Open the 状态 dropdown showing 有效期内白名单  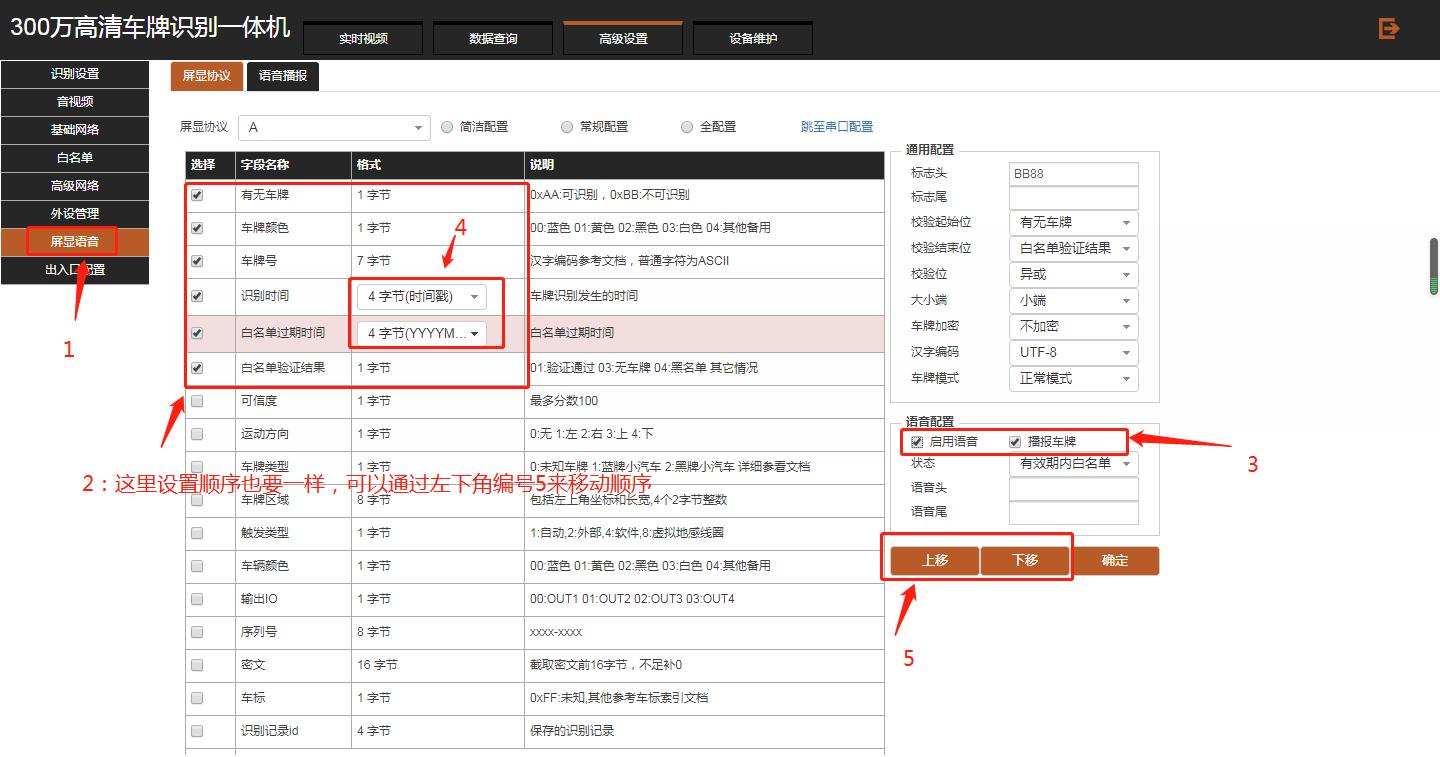coord(1074,464)
